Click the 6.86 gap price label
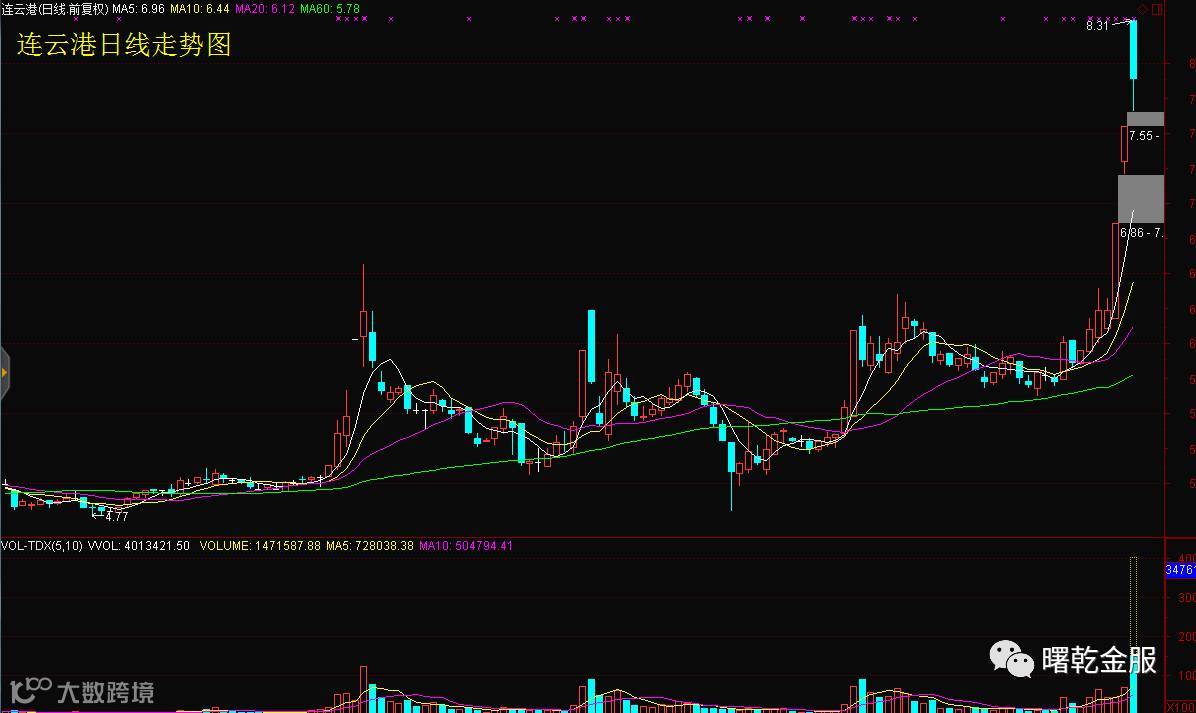The height and width of the screenshot is (713, 1196). (1140, 233)
